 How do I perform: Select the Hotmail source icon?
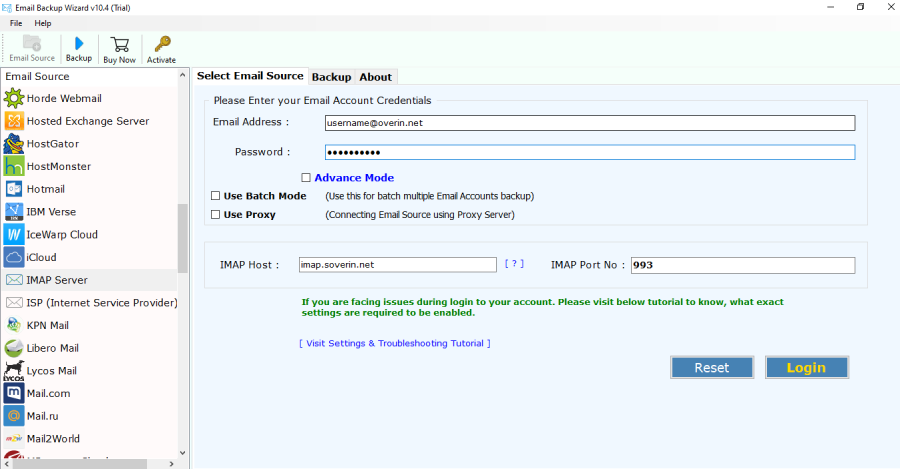coord(14,189)
